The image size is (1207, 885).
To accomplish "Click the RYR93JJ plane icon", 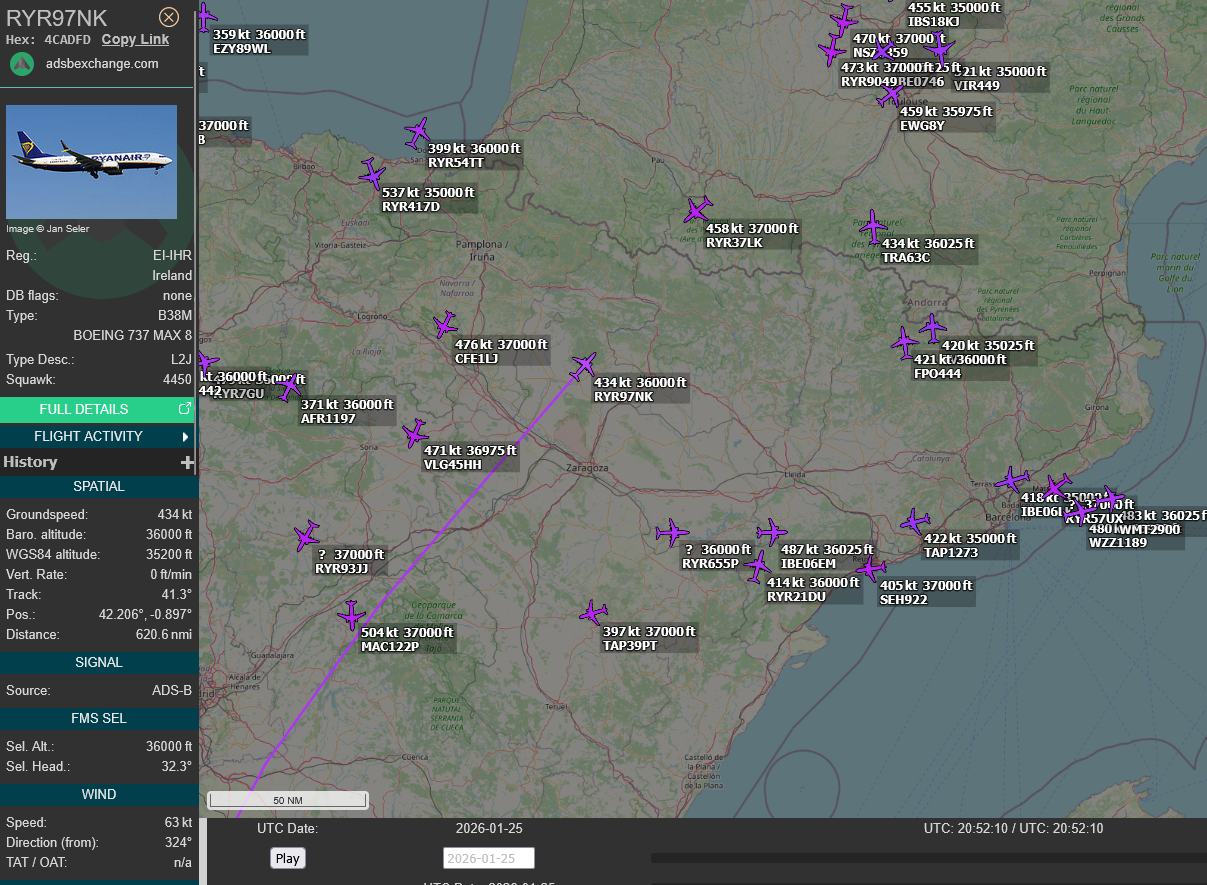I will (x=306, y=537).
